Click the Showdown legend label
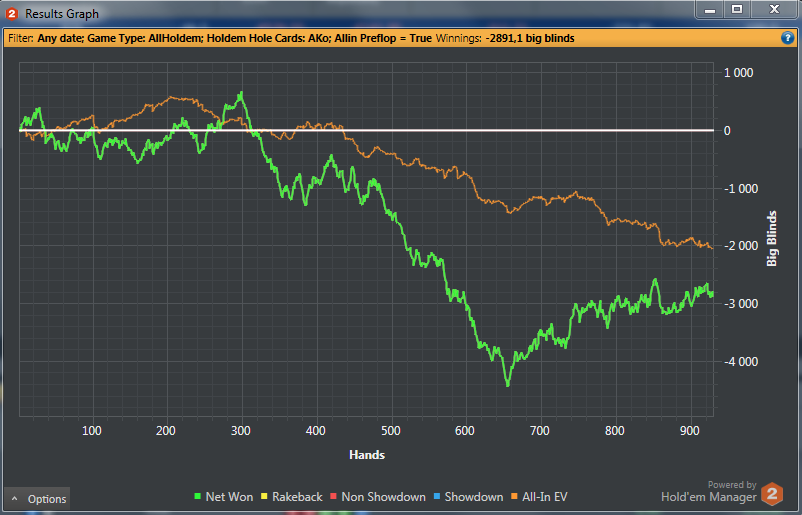Screen dimensions: 802x515 (474, 497)
